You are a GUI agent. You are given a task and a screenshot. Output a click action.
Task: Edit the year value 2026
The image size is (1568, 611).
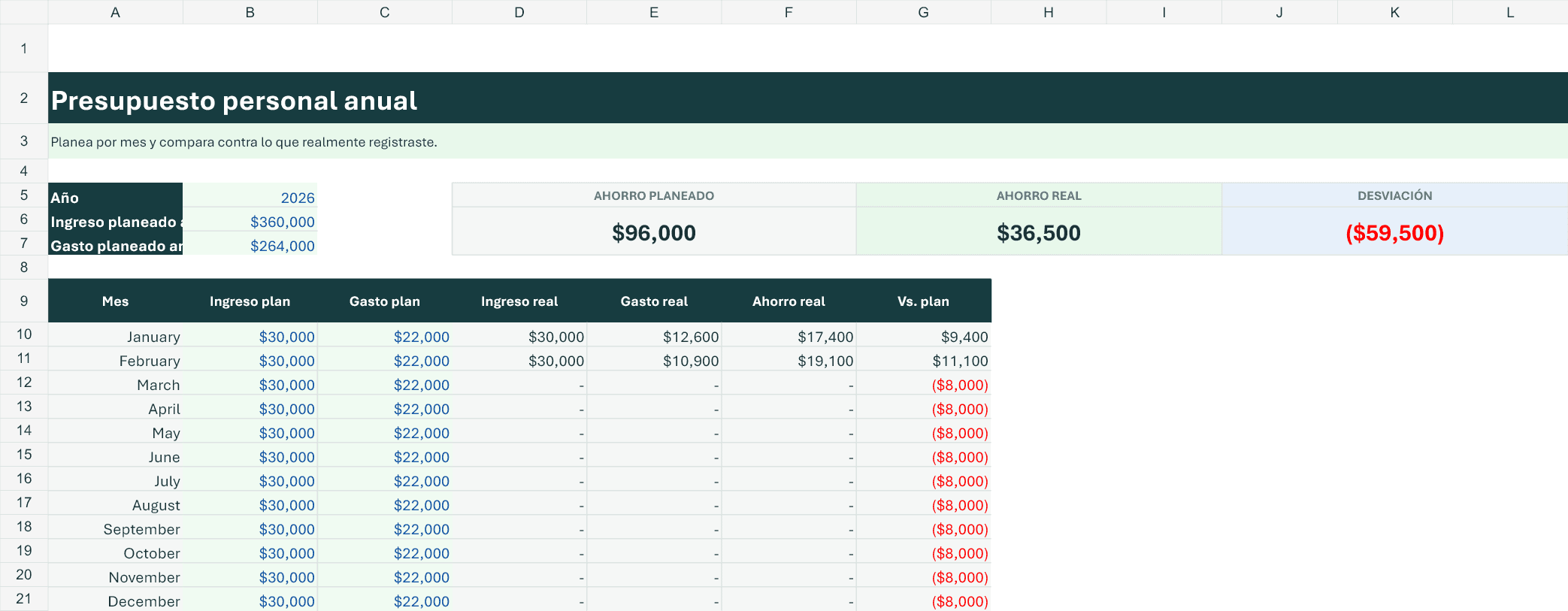point(250,195)
